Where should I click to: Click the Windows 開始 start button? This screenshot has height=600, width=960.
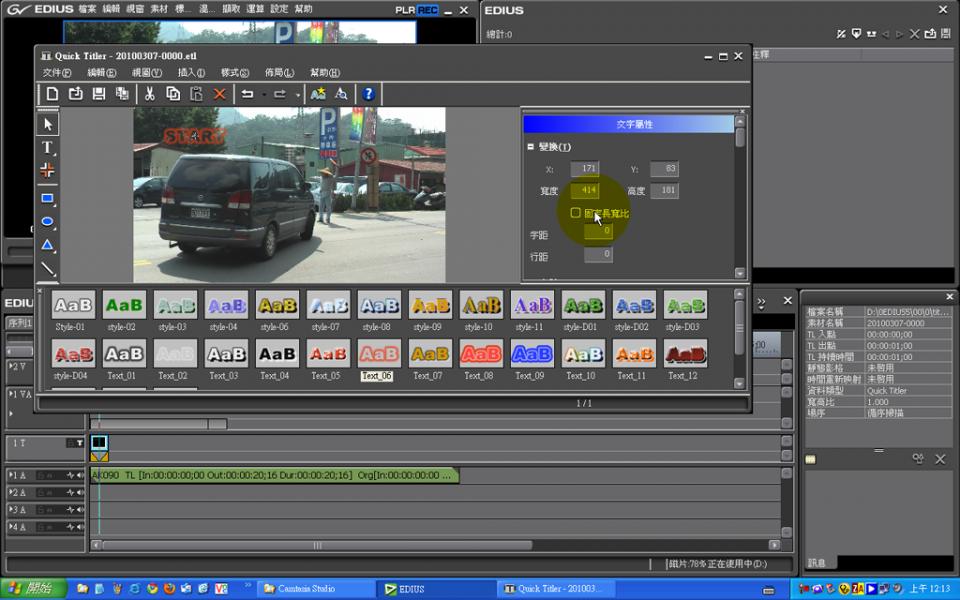[x=32, y=589]
